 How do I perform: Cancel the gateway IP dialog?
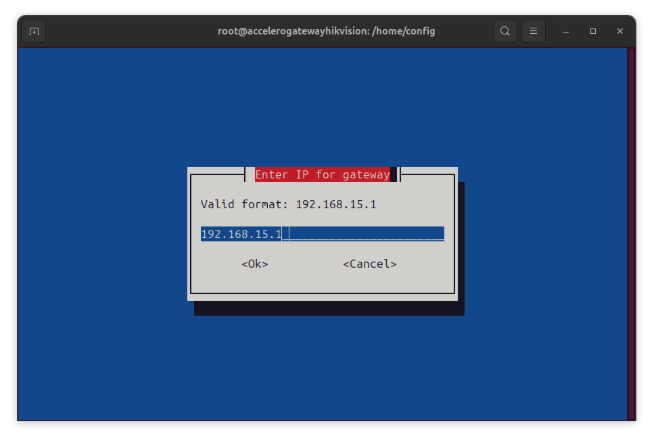point(370,264)
